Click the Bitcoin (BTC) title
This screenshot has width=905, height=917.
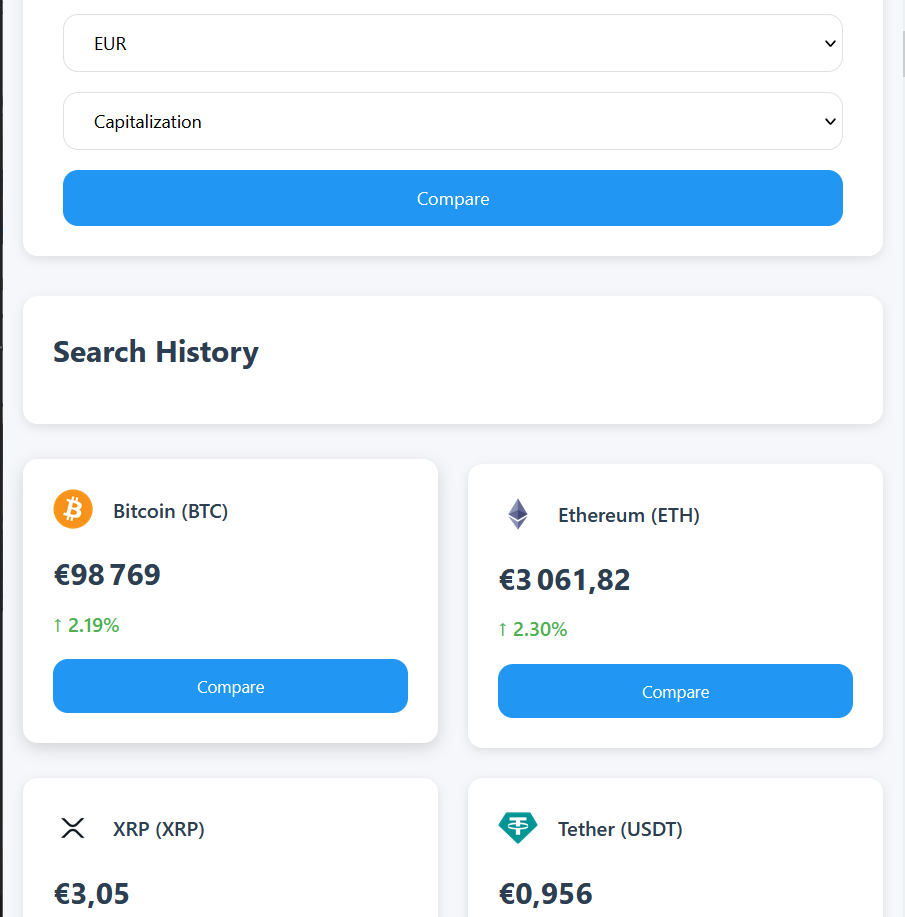pyautogui.click(x=171, y=511)
